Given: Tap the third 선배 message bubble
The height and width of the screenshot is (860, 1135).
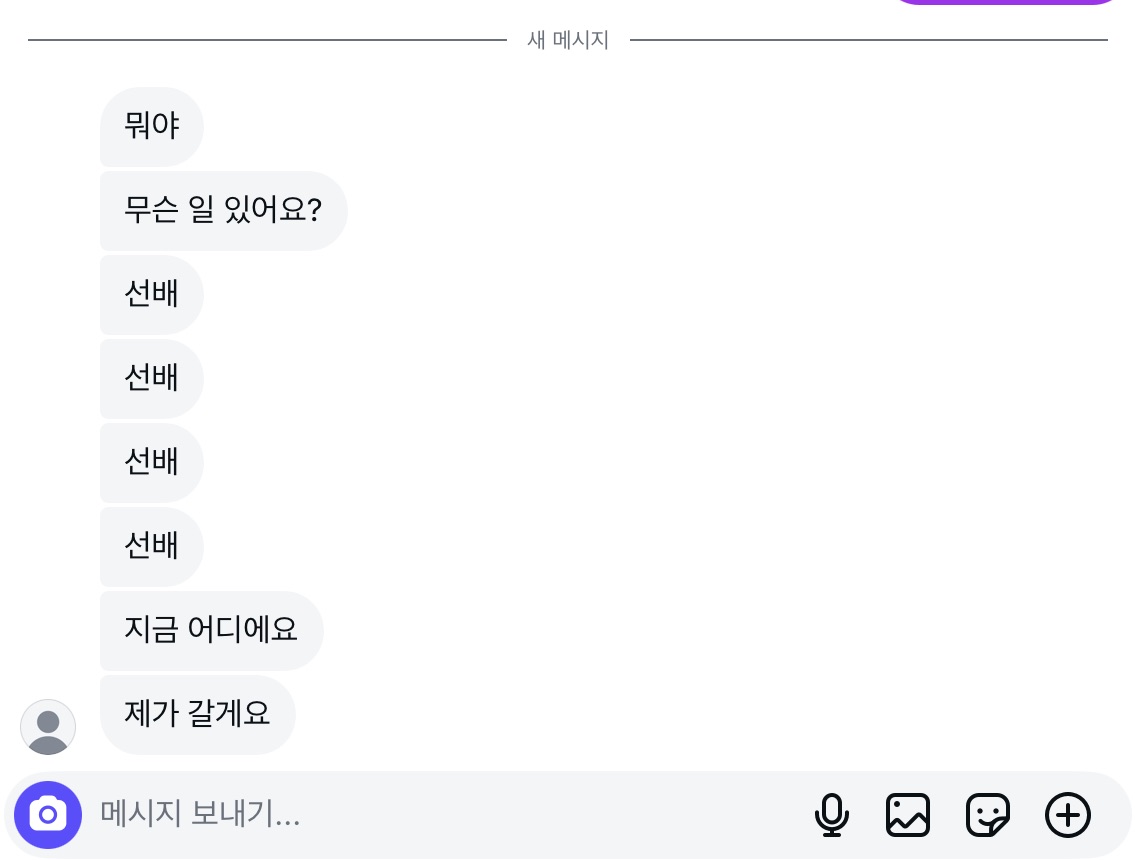Looking at the screenshot, I should click(152, 463).
